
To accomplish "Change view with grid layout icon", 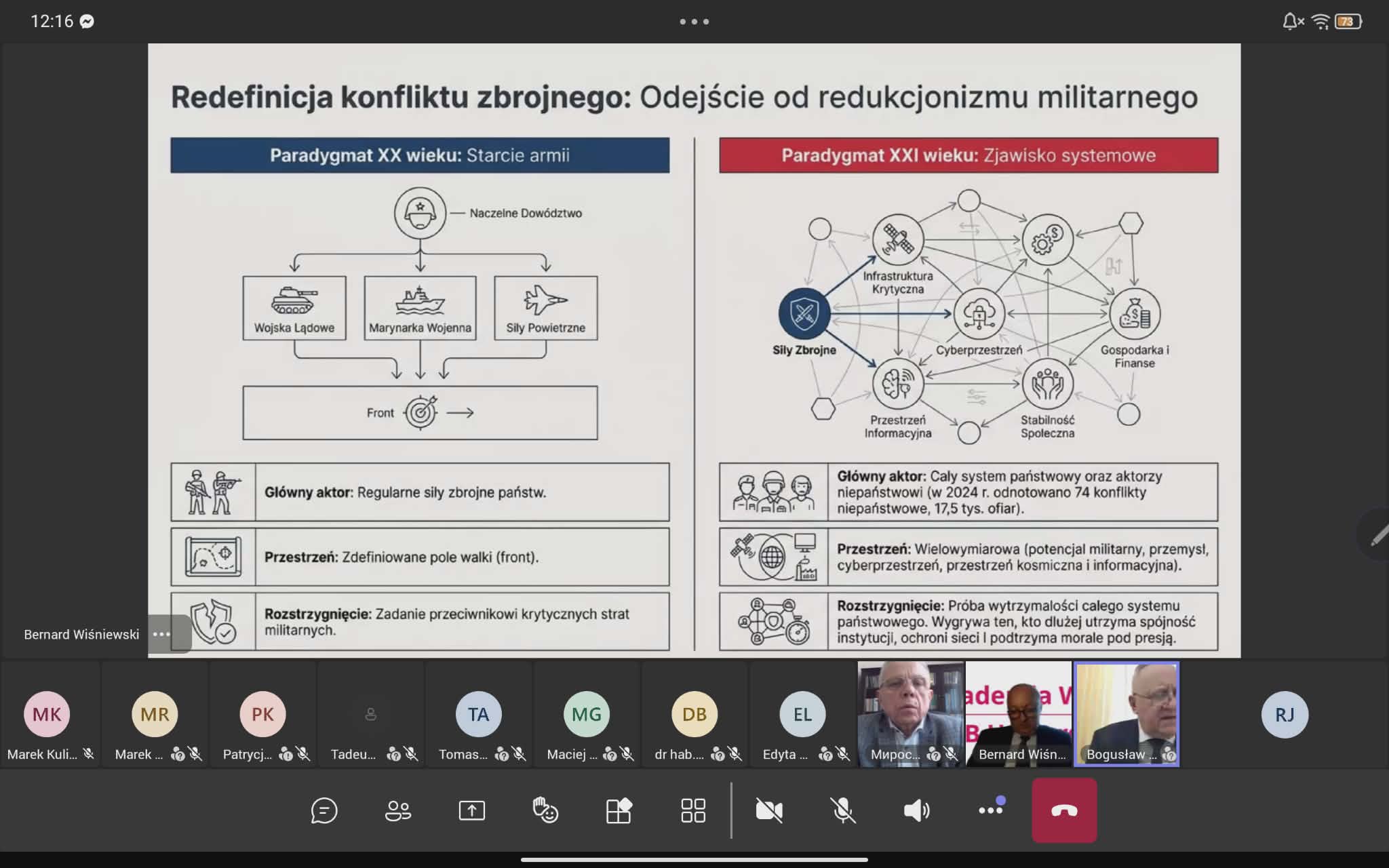I will (x=692, y=810).
